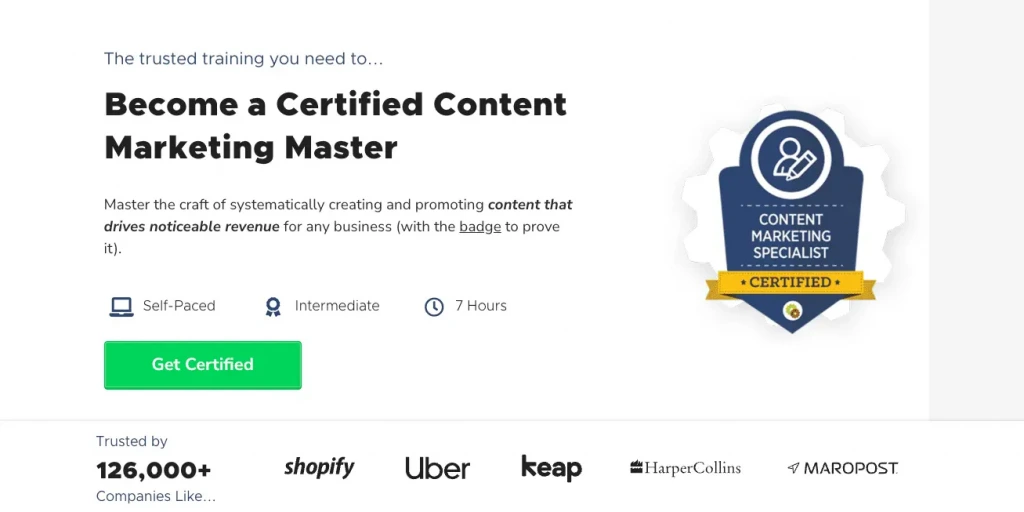Select the HarperCollins logo
1024x512 pixels.
685,468
